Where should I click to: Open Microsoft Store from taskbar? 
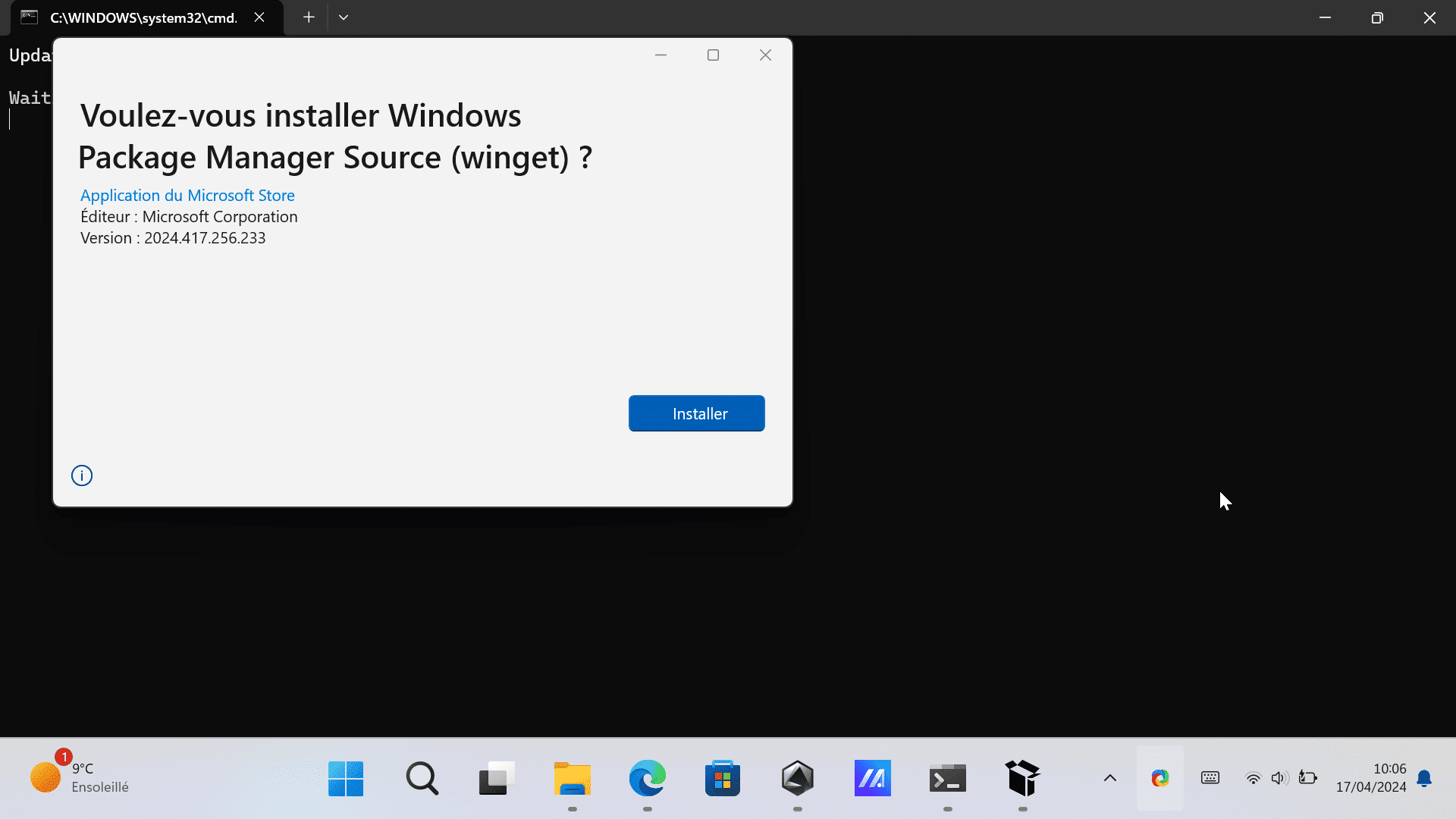click(723, 778)
